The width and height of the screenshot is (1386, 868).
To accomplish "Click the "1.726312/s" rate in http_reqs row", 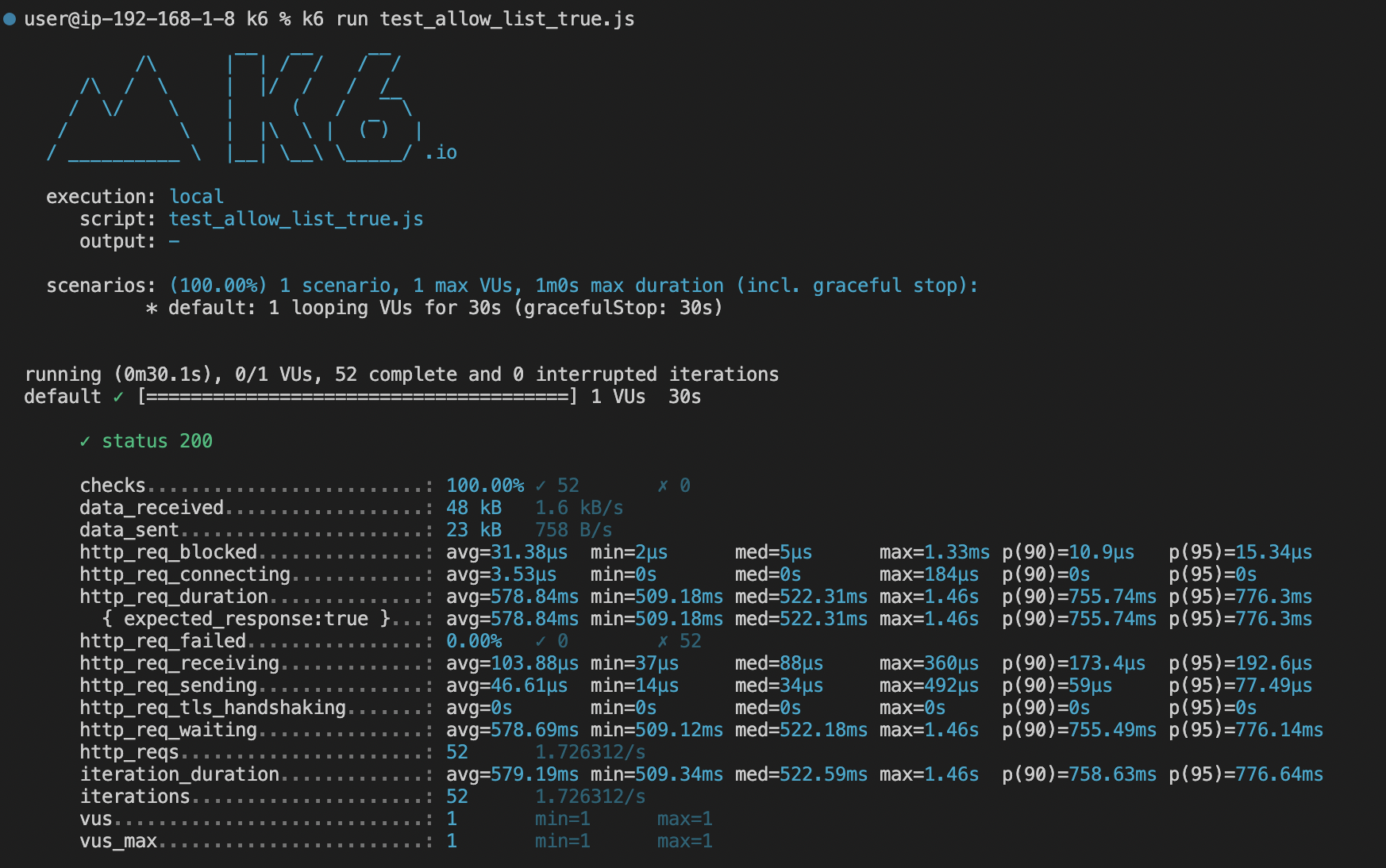I will (x=591, y=752).
